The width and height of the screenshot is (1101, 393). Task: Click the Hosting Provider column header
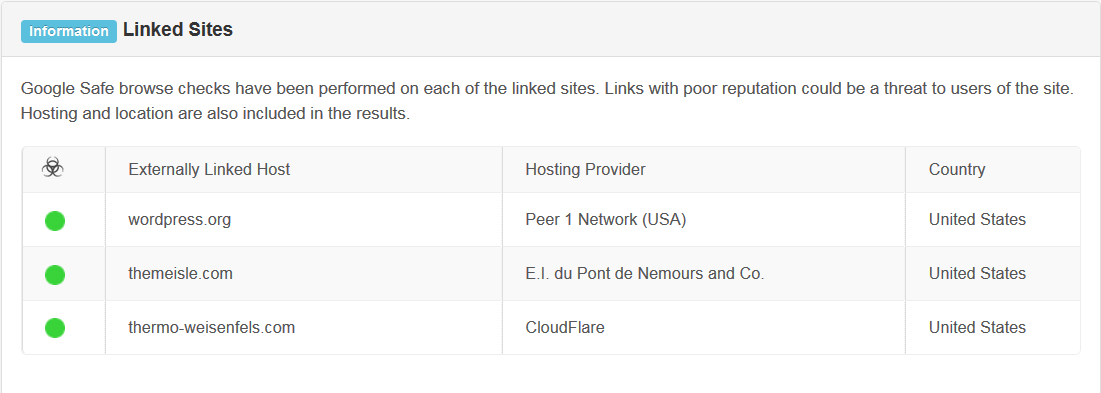pyautogui.click(x=586, y=169)
